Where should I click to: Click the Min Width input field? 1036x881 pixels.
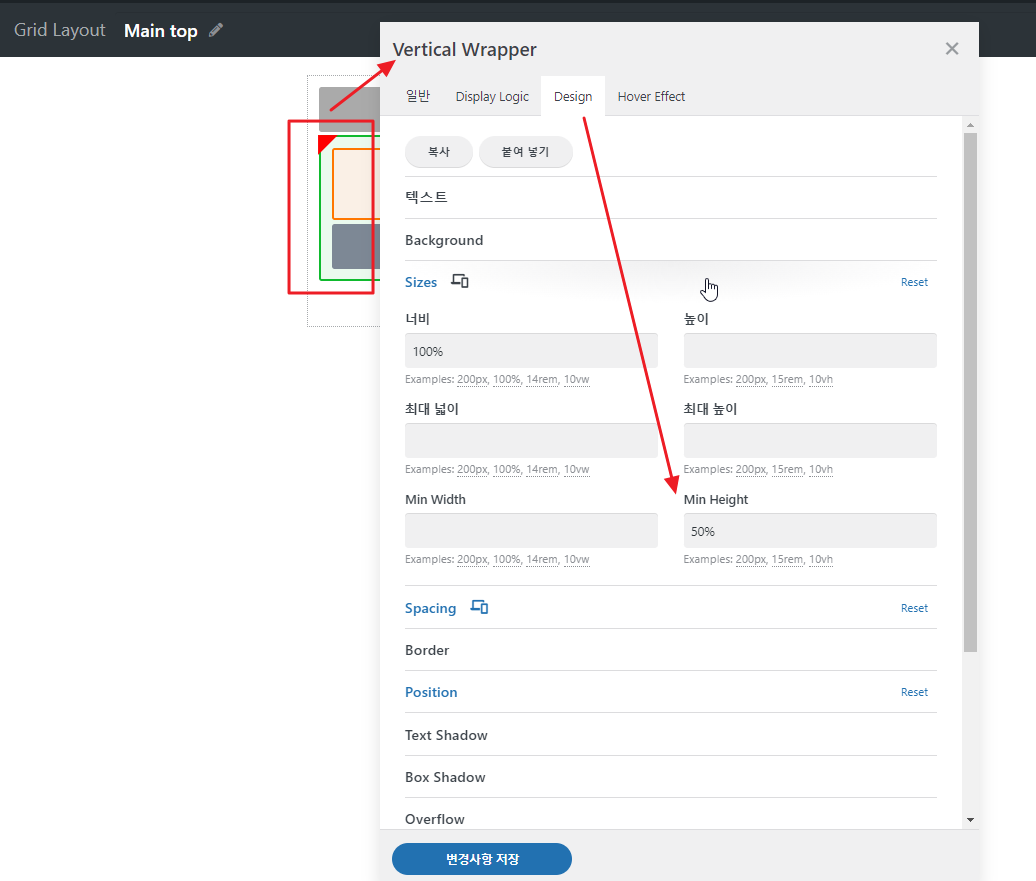[531, 531]
